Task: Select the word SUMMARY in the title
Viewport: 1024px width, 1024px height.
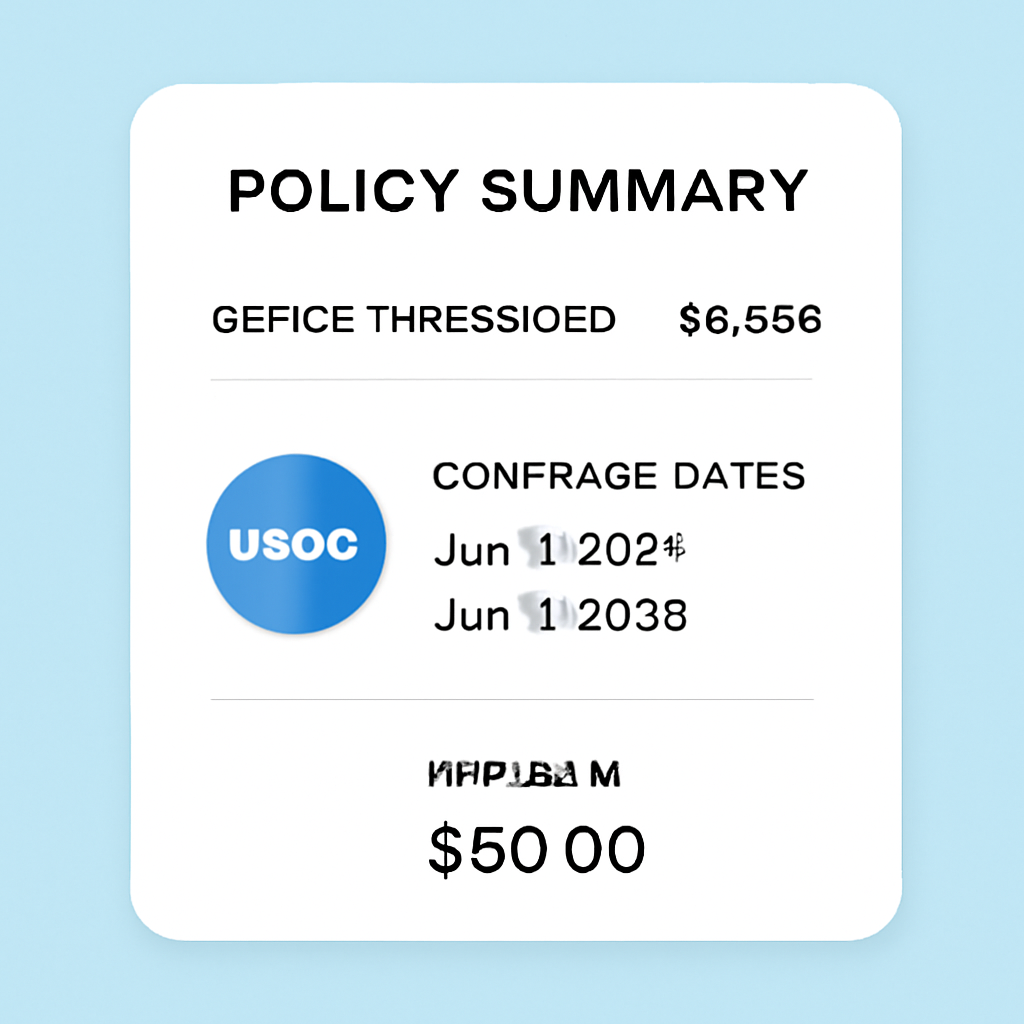Action: [645, 190]
